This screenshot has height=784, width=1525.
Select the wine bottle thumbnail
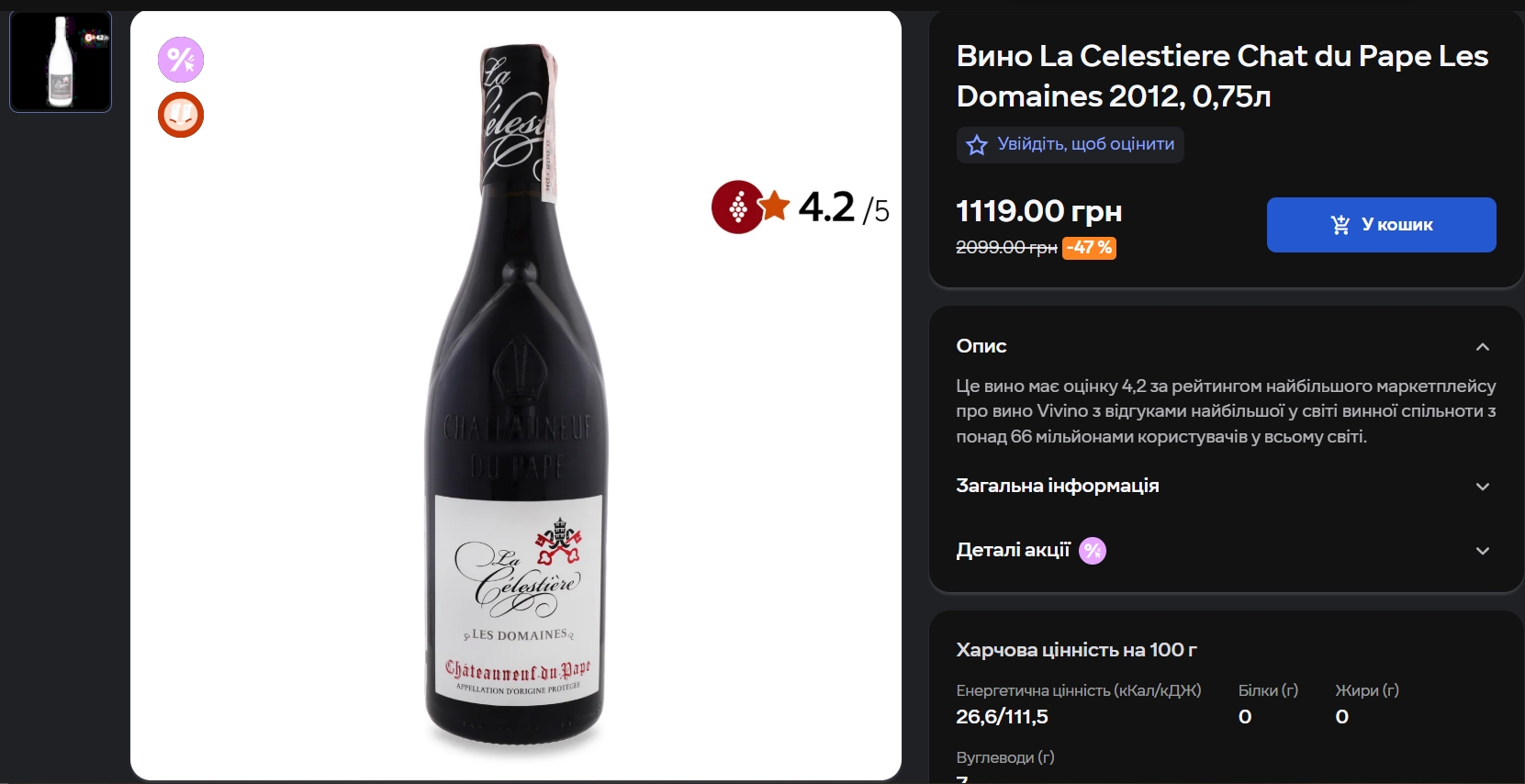tap(61, 62)
